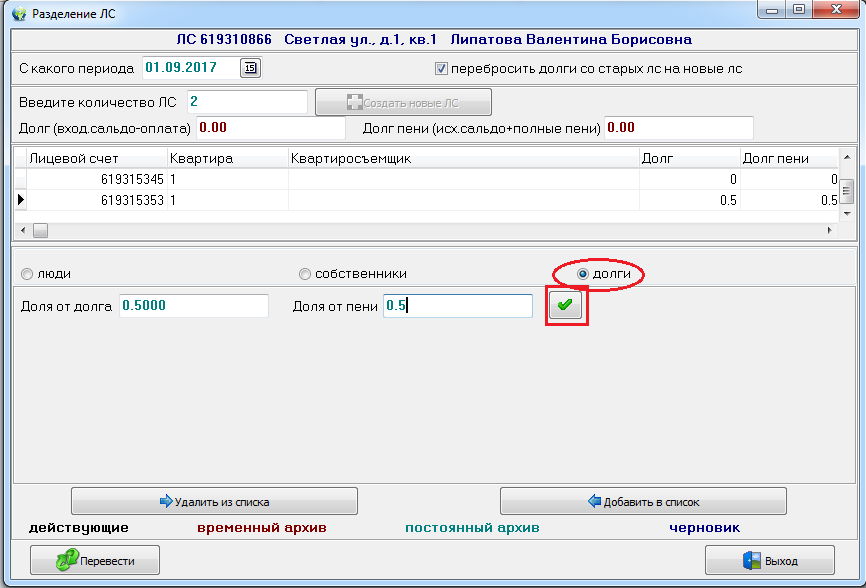The width and height of the screenshot is (866, 588).
Task: Click the Доля от пени input
Action: tap(457, 306)
